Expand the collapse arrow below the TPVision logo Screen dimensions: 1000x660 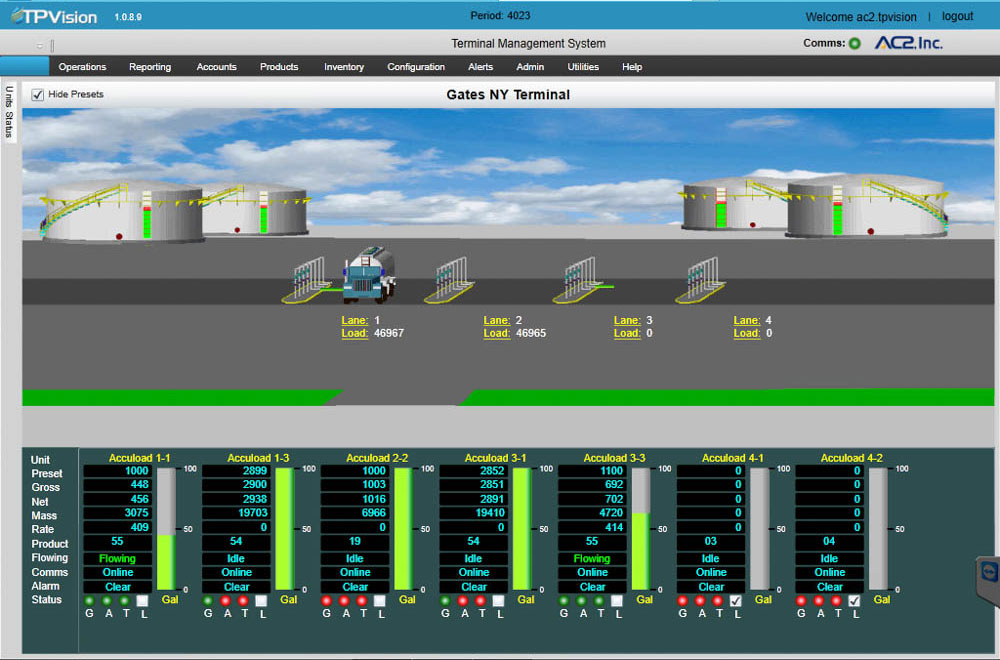click(x=39, y=44)
